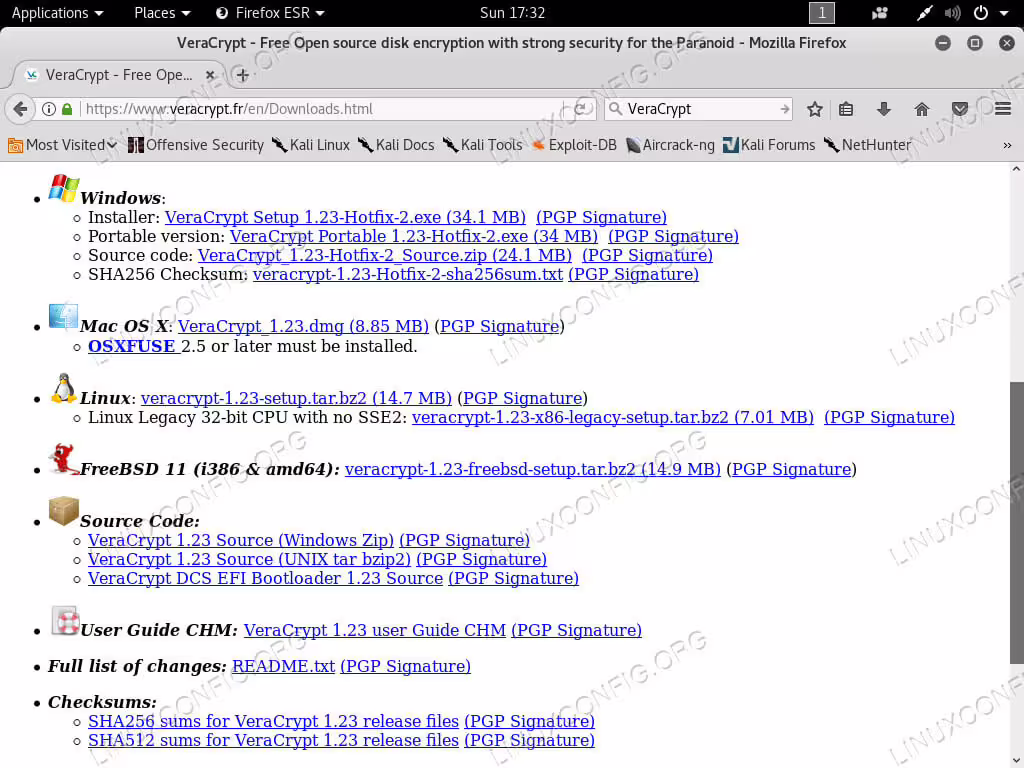Reload the page with the refresh icon

[x=581, y=109]
